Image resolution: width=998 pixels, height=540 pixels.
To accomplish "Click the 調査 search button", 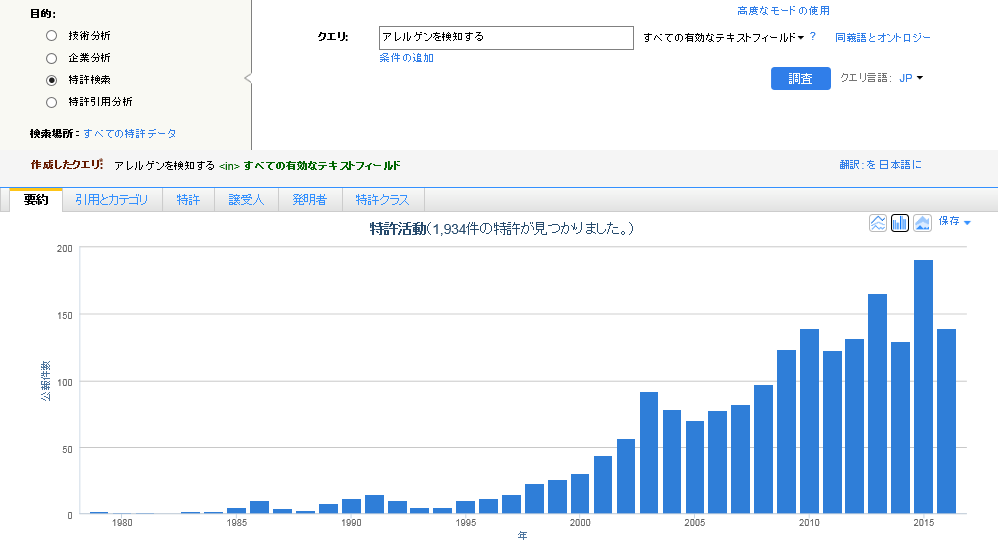I will pyautogui.click(x=801, y=78).
